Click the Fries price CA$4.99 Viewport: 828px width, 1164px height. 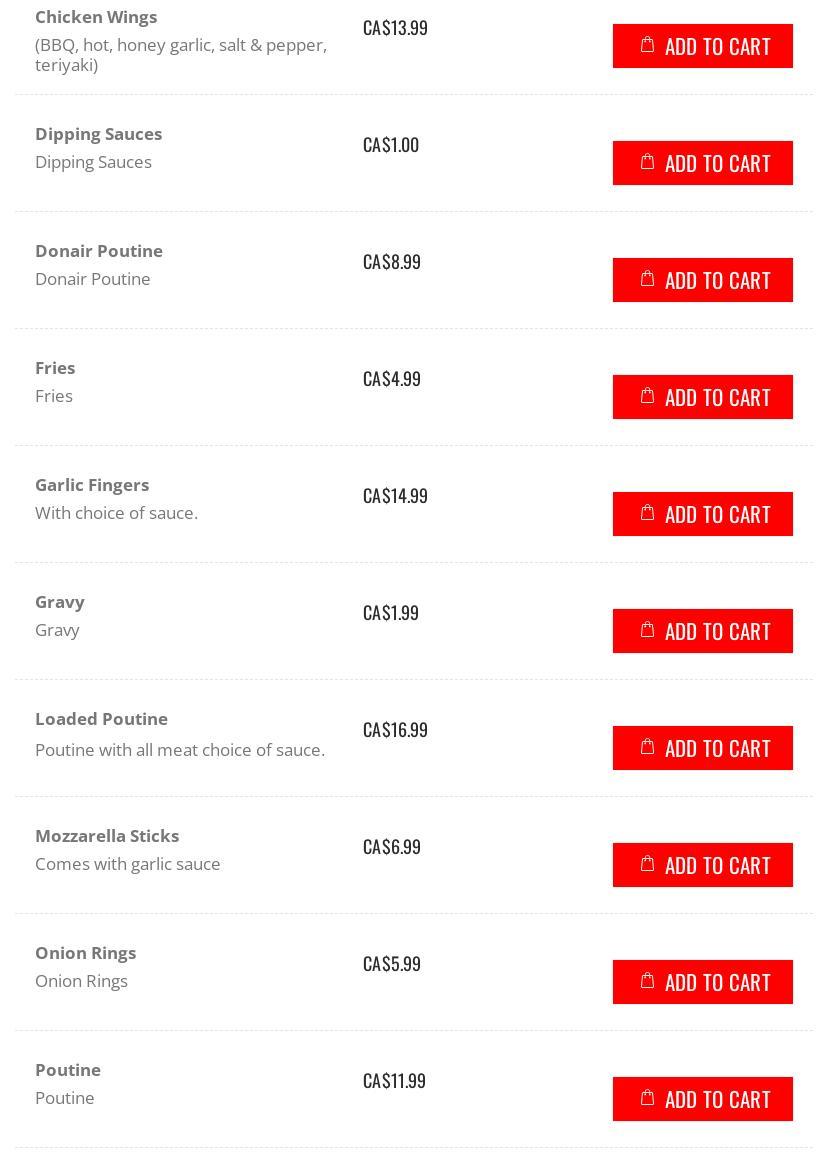point(392,378)
